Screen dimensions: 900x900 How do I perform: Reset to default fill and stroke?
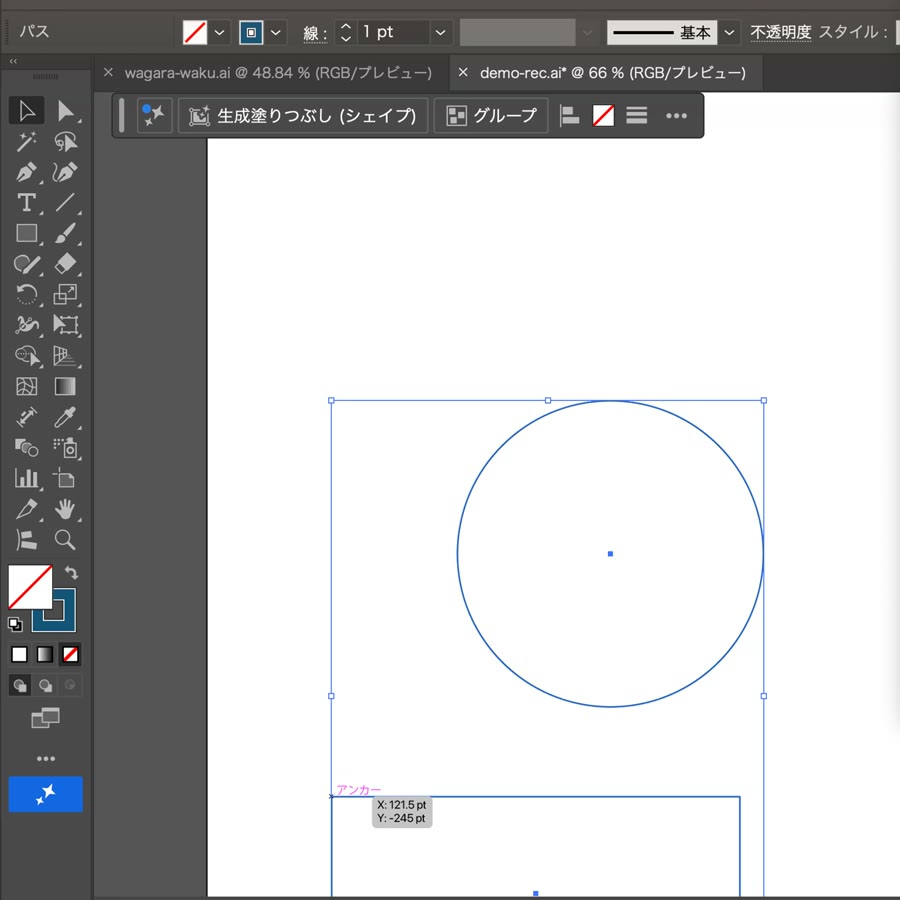coord(15,624)
